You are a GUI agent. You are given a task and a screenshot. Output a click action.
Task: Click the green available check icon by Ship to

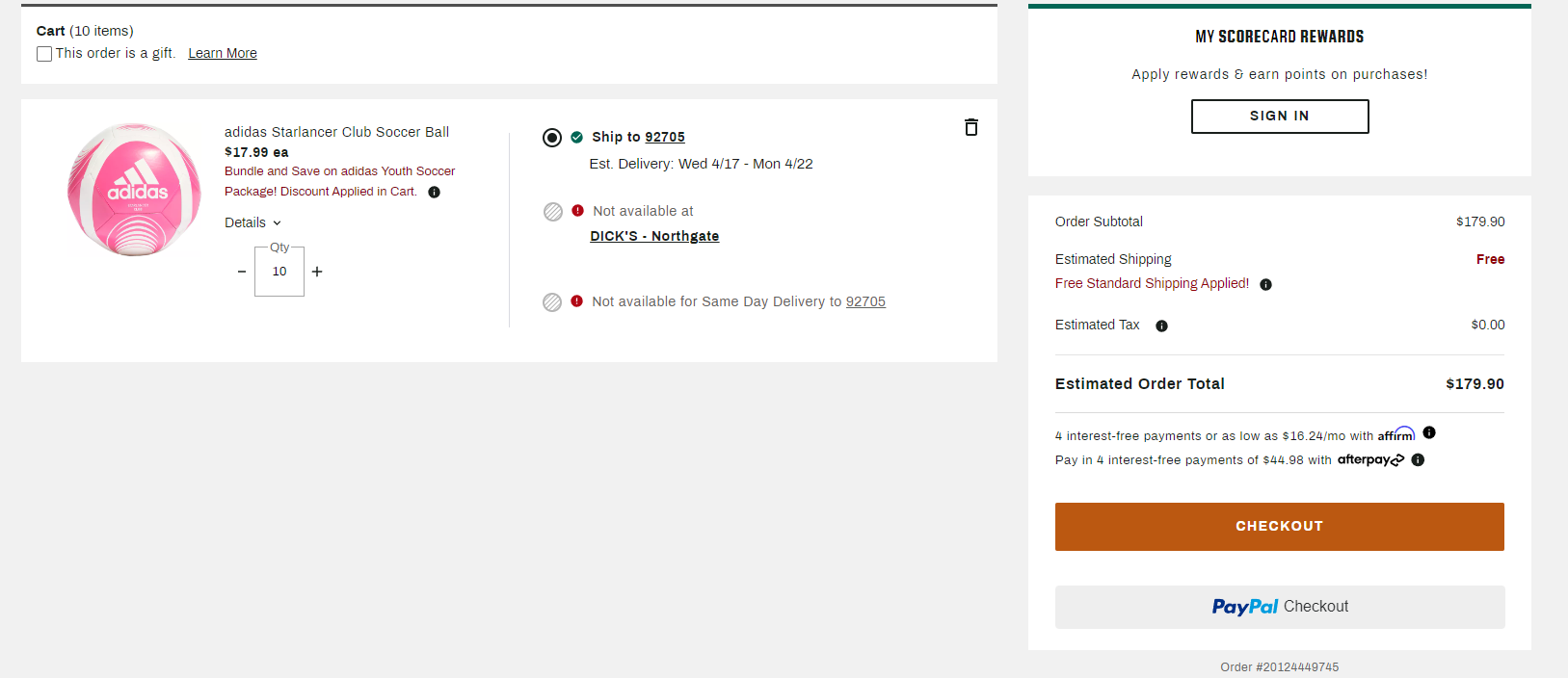(x=576, y=137)
